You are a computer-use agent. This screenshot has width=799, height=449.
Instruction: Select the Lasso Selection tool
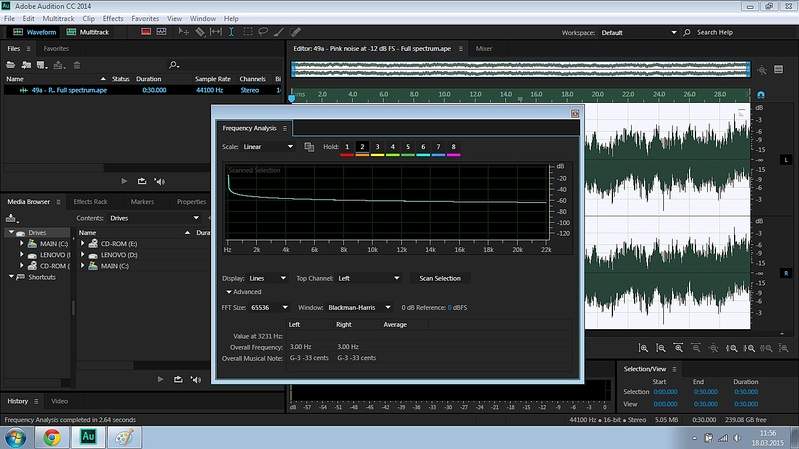pyautogui.click(x=263, y=32)
